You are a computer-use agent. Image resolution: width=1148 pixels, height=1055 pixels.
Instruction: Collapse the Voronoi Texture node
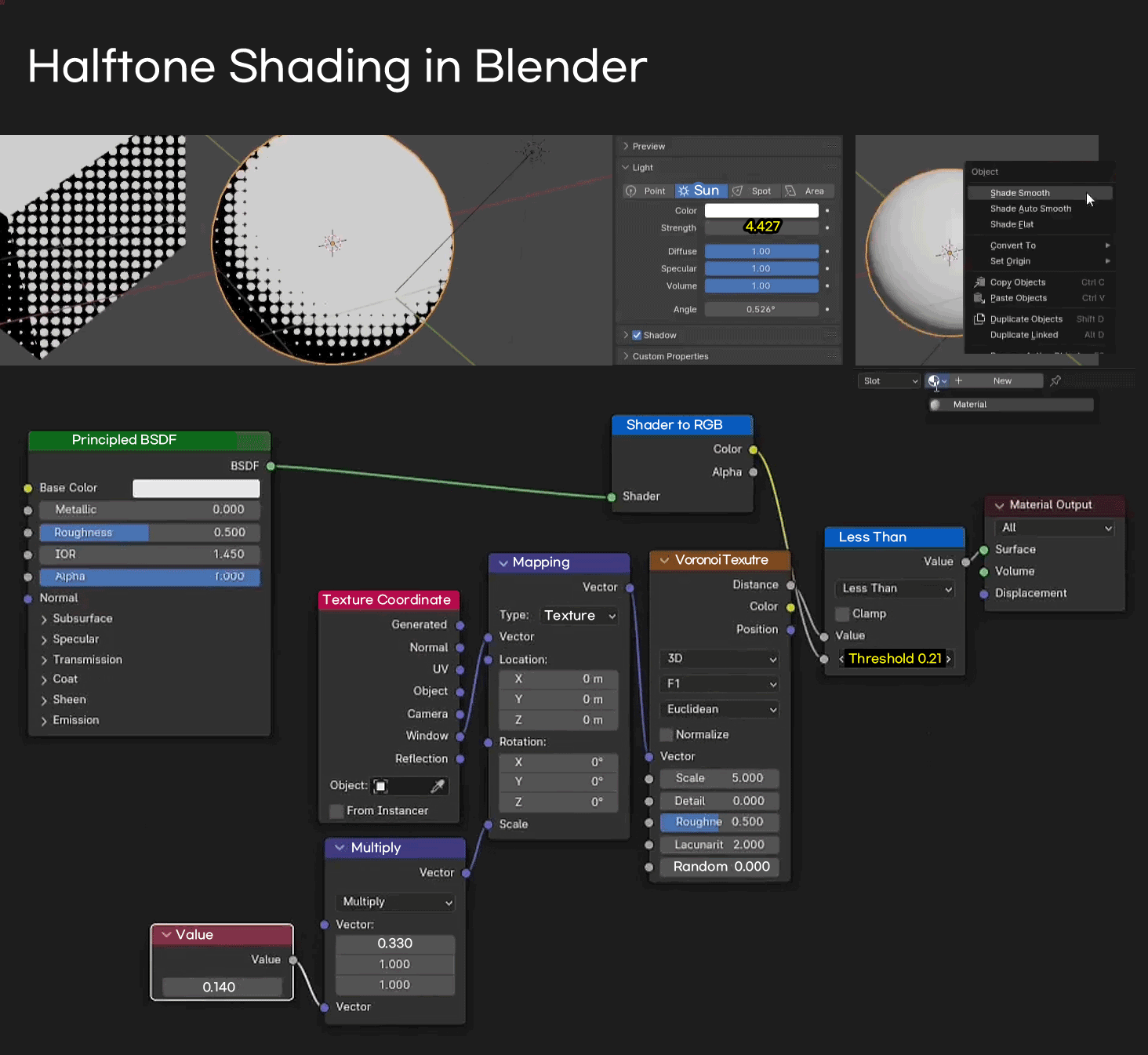pos(664,560)
